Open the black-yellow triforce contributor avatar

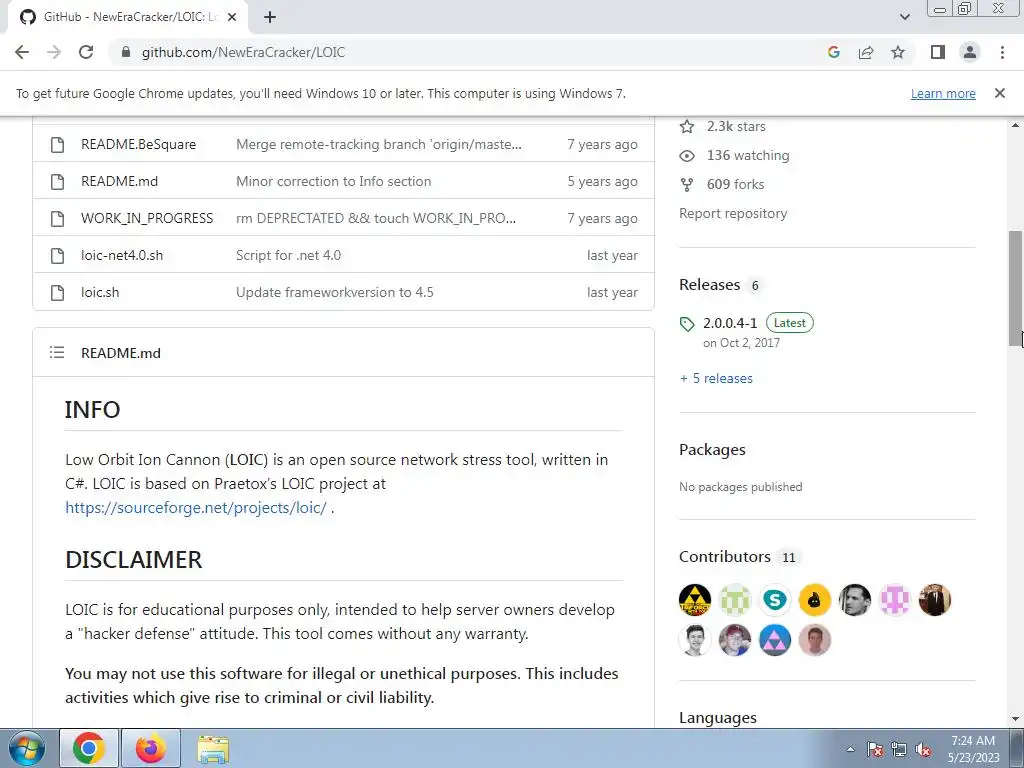click(695, 600)
